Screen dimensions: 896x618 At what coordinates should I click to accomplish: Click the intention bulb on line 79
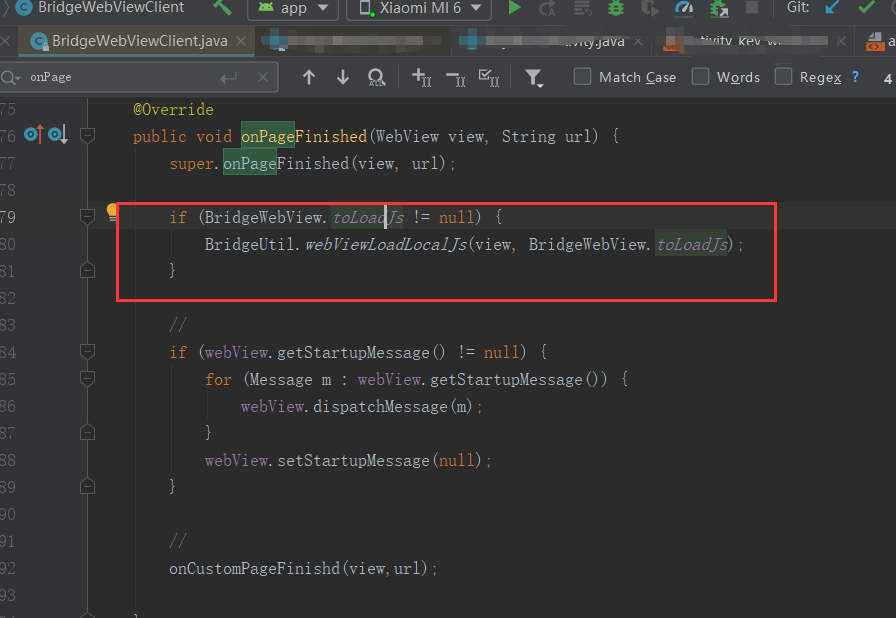(x=111, y=211)
